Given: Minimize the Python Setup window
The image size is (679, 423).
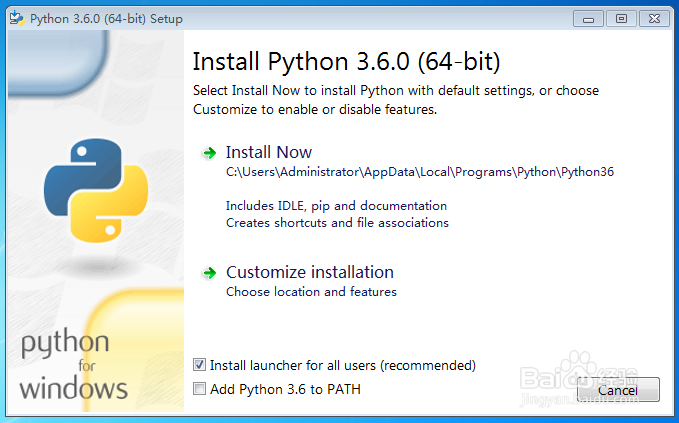Looking at the screenshot, I should click(x=591, y=18).
